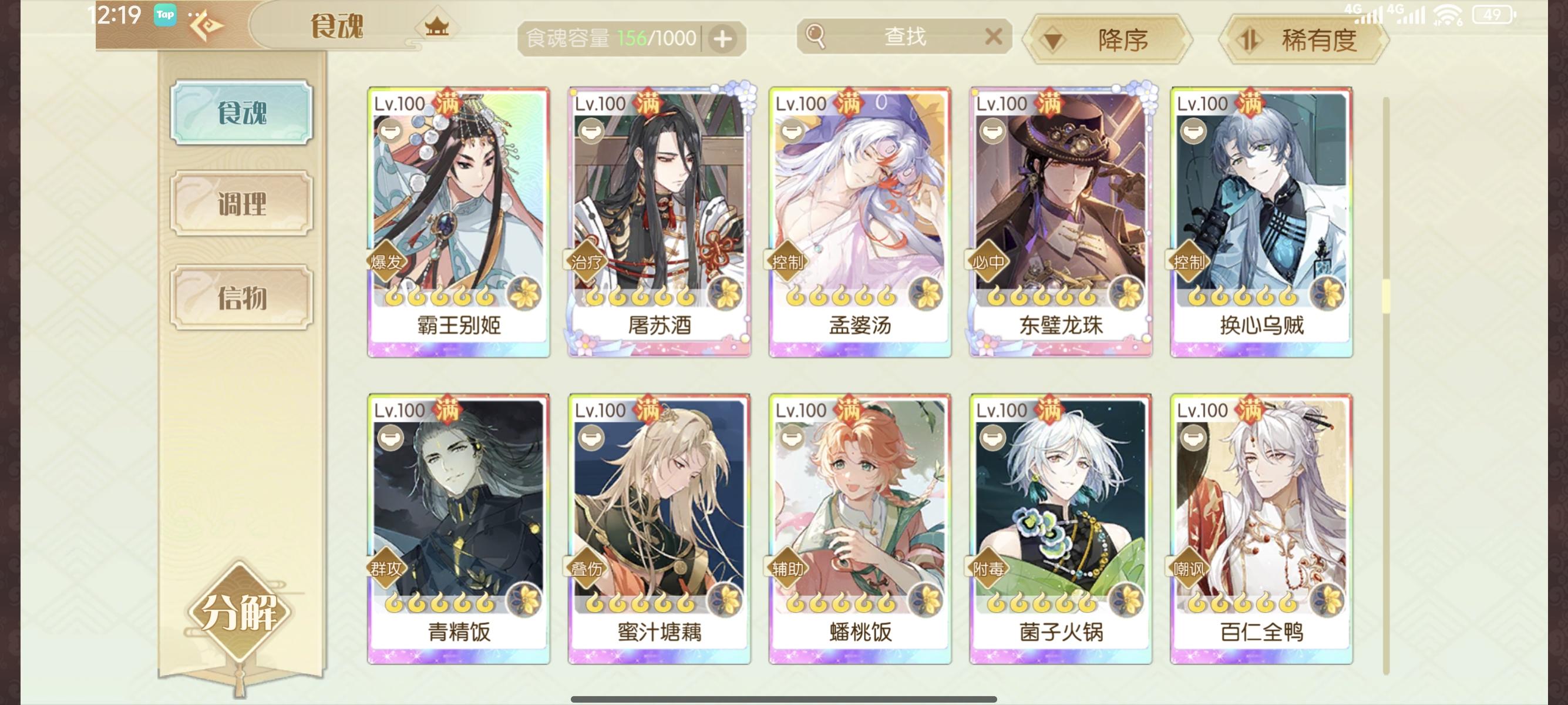Image resolution: width=1568 pixels, height=705 pixels.
Task: Clear search with the X icon
Action: point(994,37)
